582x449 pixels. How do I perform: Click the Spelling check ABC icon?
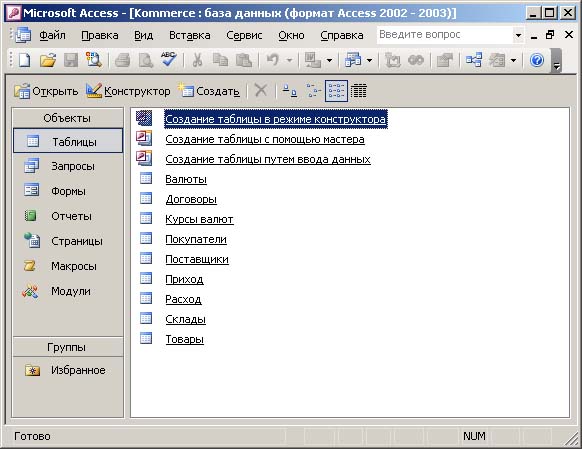[169, 59]
